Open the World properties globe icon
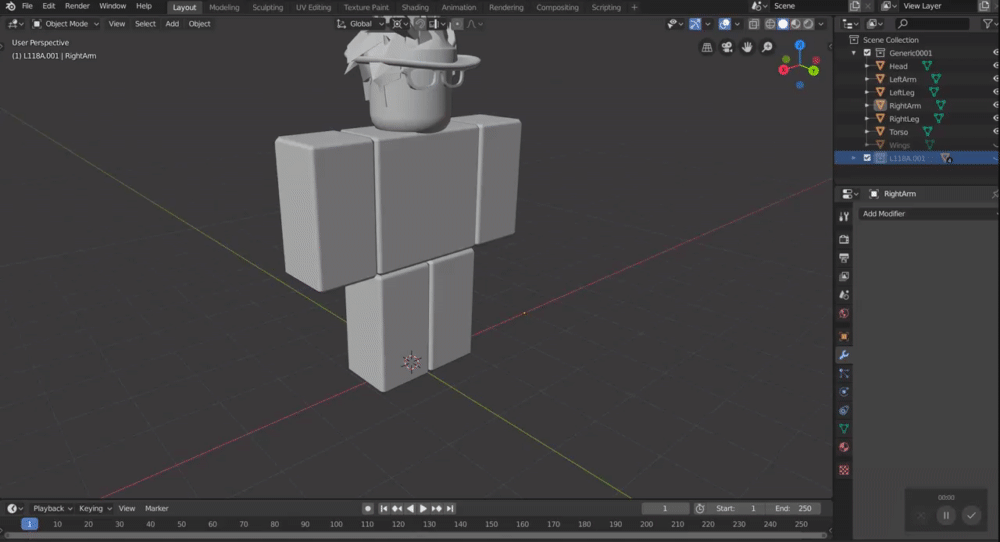The image size is (1000, 542). click(x=844, y=313)
